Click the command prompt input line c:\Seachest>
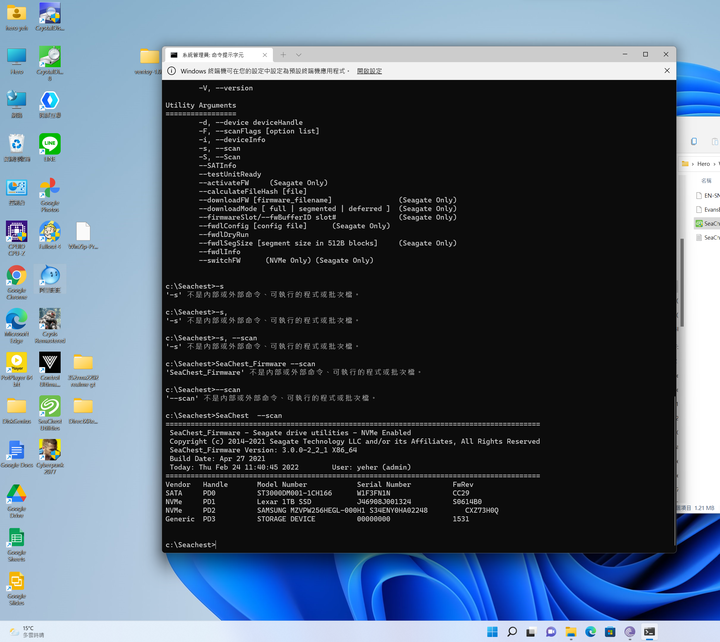This screenshot has width=720, height=642. pos(191,545)
